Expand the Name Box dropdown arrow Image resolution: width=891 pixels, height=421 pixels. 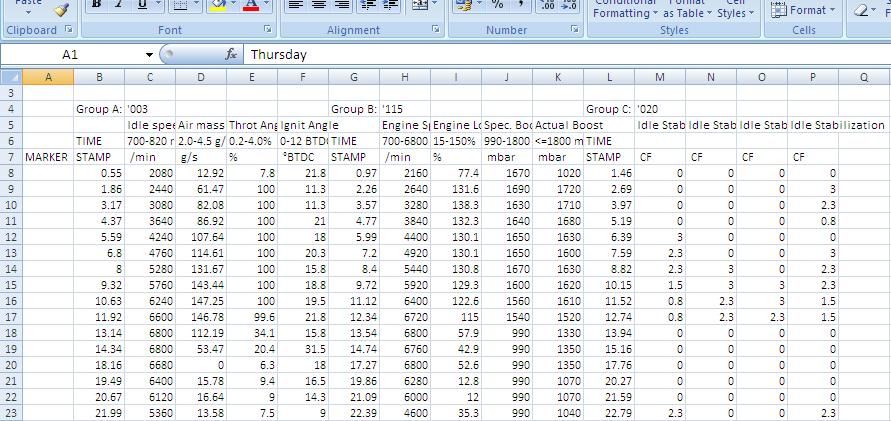click(x=149, y=55)
